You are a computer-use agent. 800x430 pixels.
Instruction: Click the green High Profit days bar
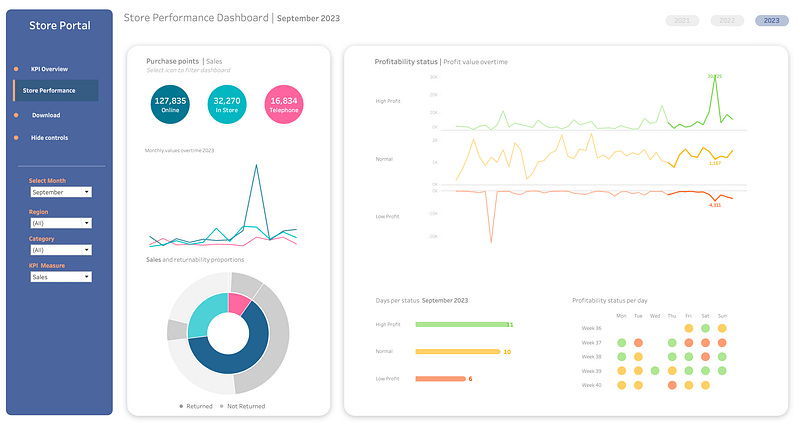pyautogui.click(x=461, y=324)
